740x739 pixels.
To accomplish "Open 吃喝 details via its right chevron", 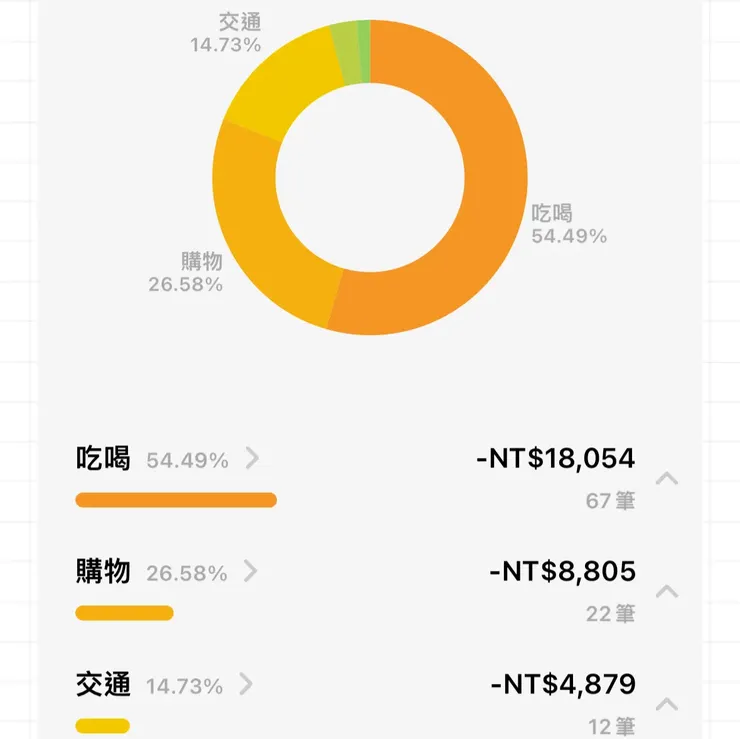I will (252, 459).
